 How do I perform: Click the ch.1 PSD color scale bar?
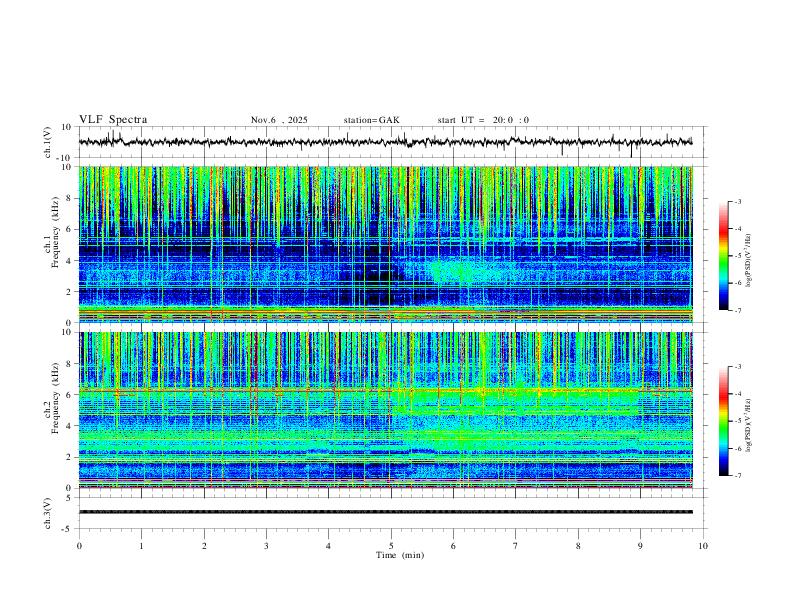click(x=724, y=256)
